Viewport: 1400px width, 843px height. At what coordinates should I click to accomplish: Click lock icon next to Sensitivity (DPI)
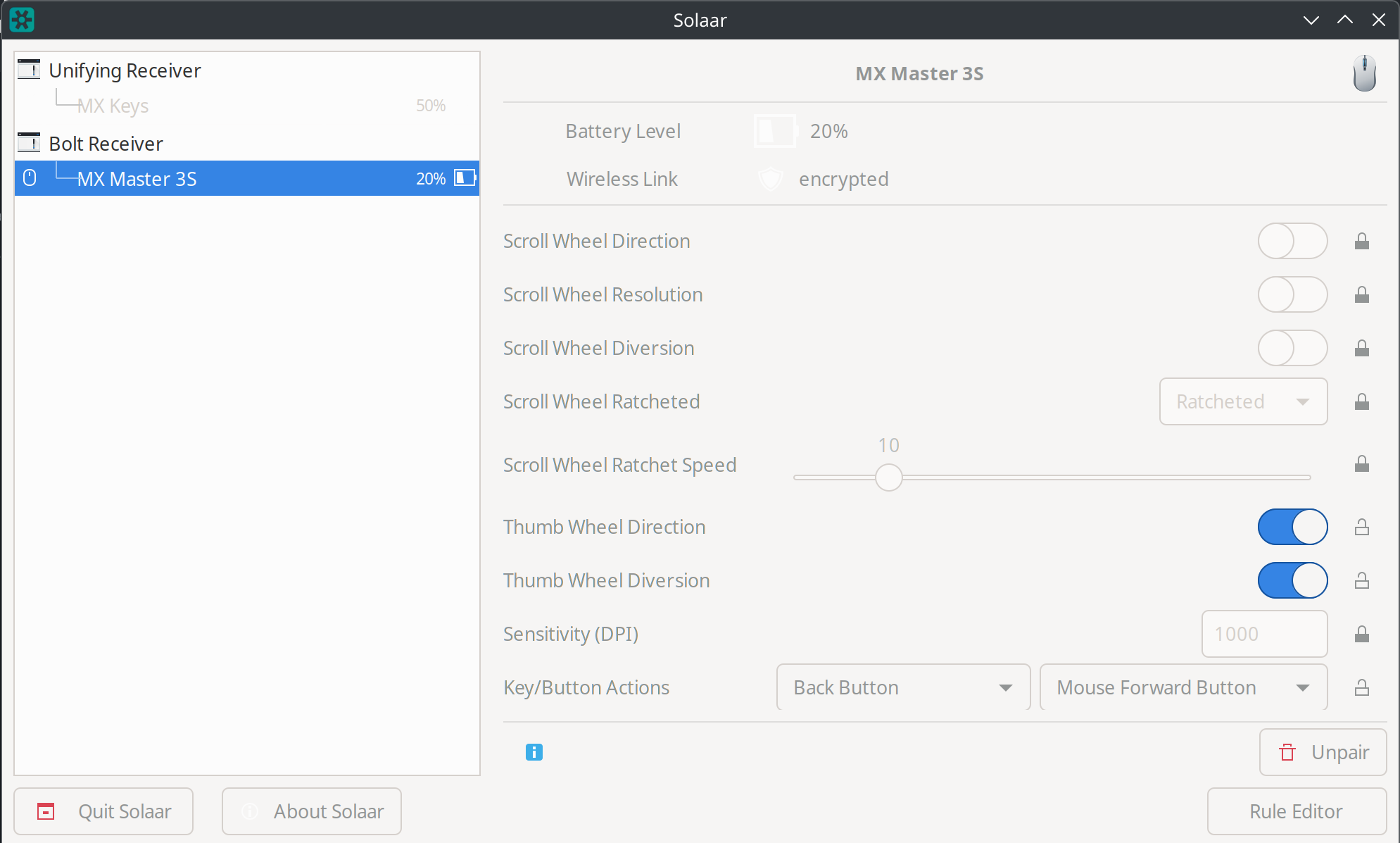coord(1361,635)
